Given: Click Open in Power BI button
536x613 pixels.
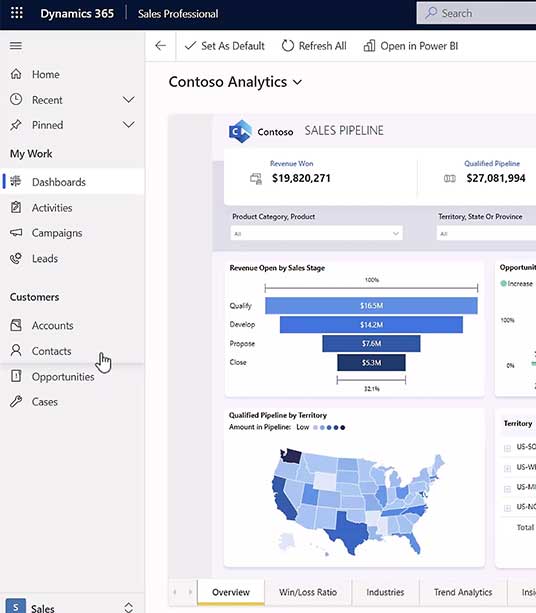Looking at the screenshot, I should coord(411,46).
